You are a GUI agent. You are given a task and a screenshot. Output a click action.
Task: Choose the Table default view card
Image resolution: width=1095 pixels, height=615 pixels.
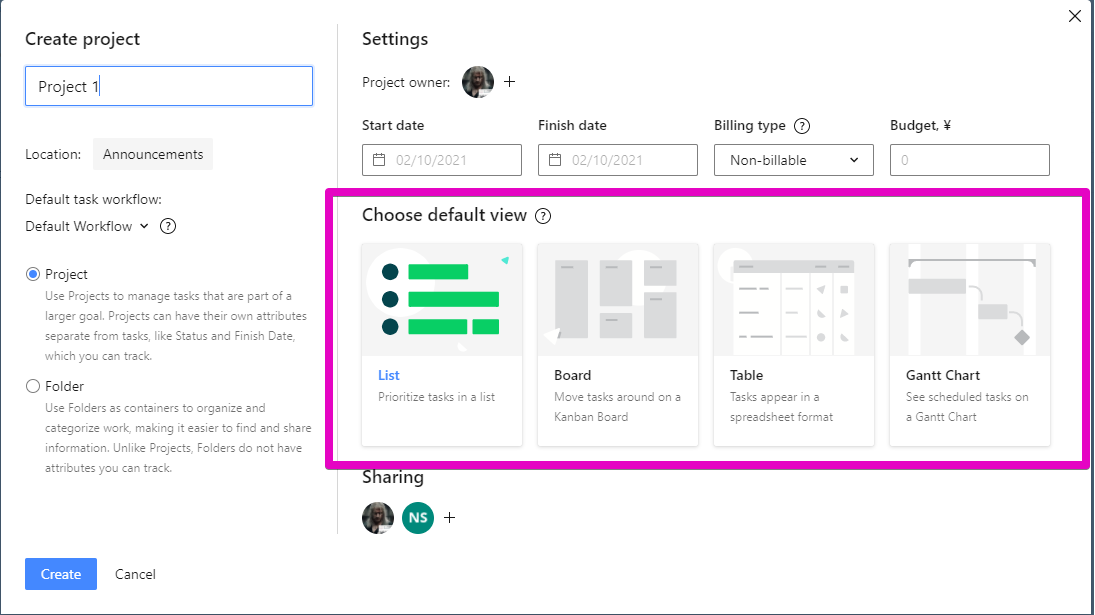click(x=794, y=345)
